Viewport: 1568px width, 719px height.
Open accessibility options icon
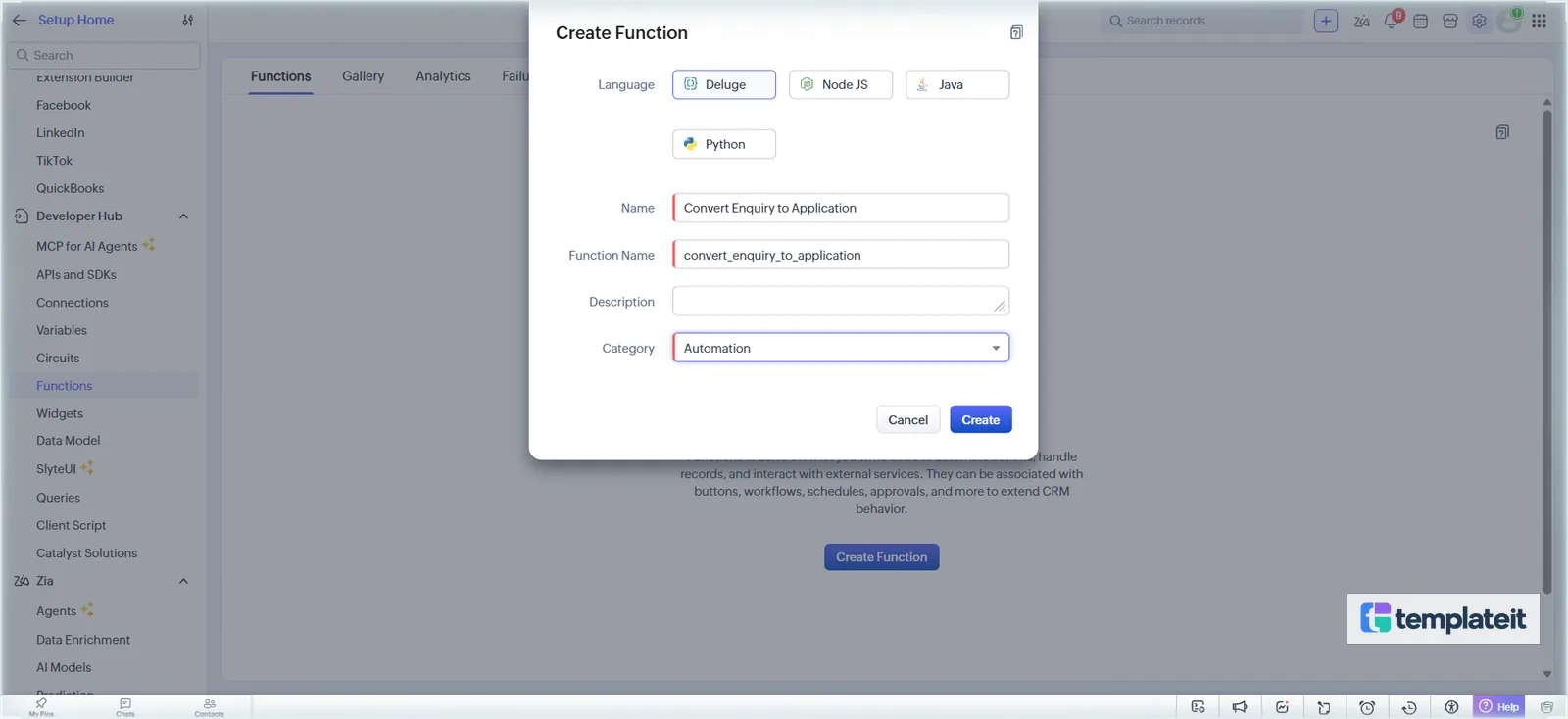1451,707
